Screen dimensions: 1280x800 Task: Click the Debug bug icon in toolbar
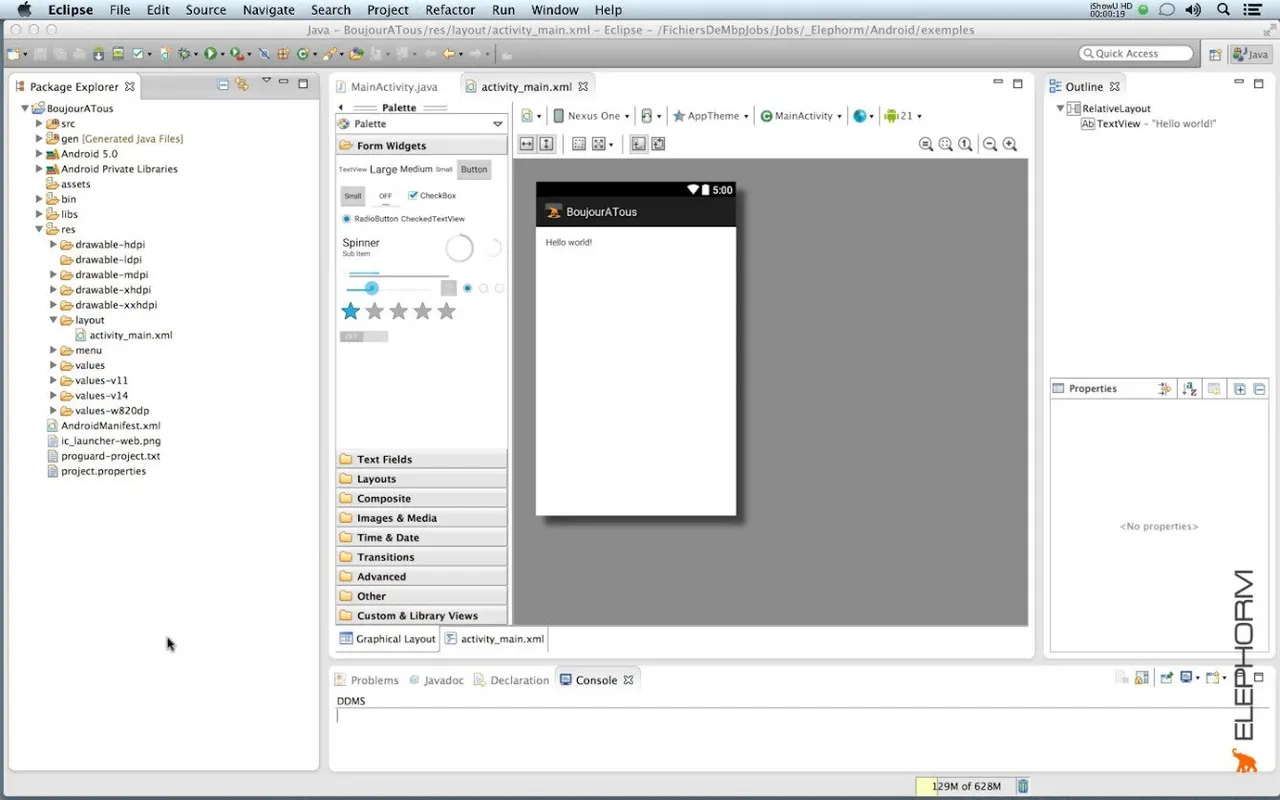pos(185,53)
